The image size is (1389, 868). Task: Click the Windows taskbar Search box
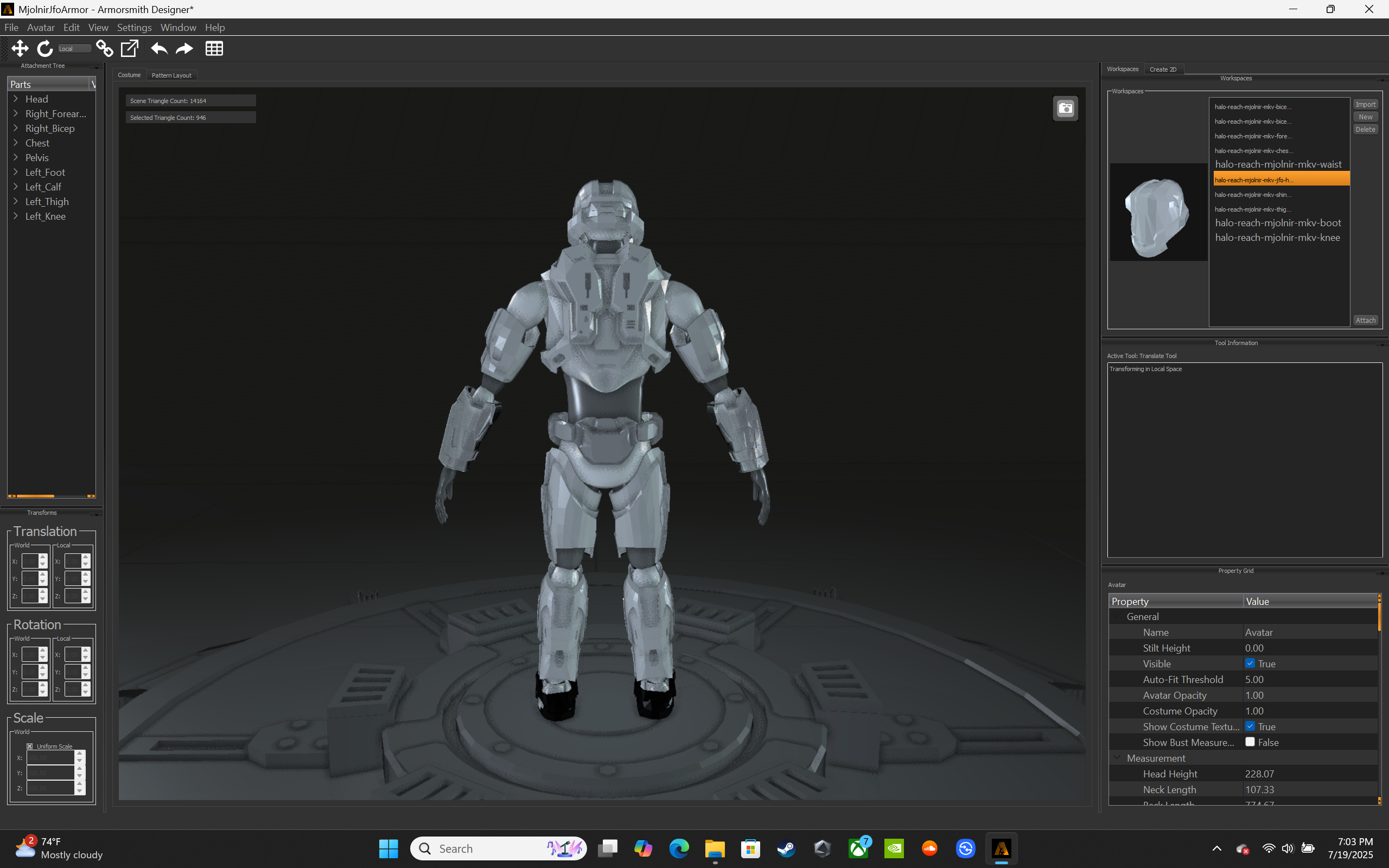(498, 848)
